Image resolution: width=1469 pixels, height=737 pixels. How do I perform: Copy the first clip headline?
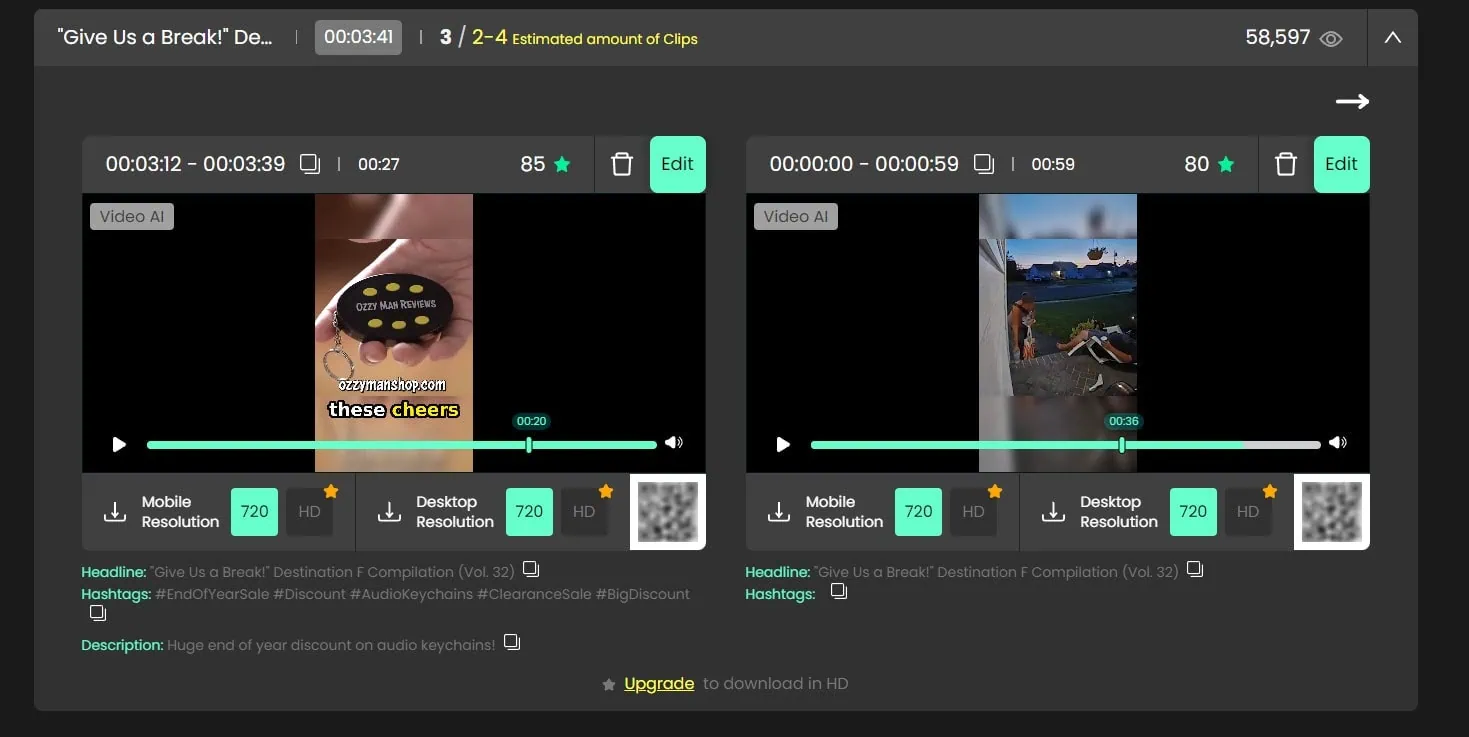click(x=531, y=570)
